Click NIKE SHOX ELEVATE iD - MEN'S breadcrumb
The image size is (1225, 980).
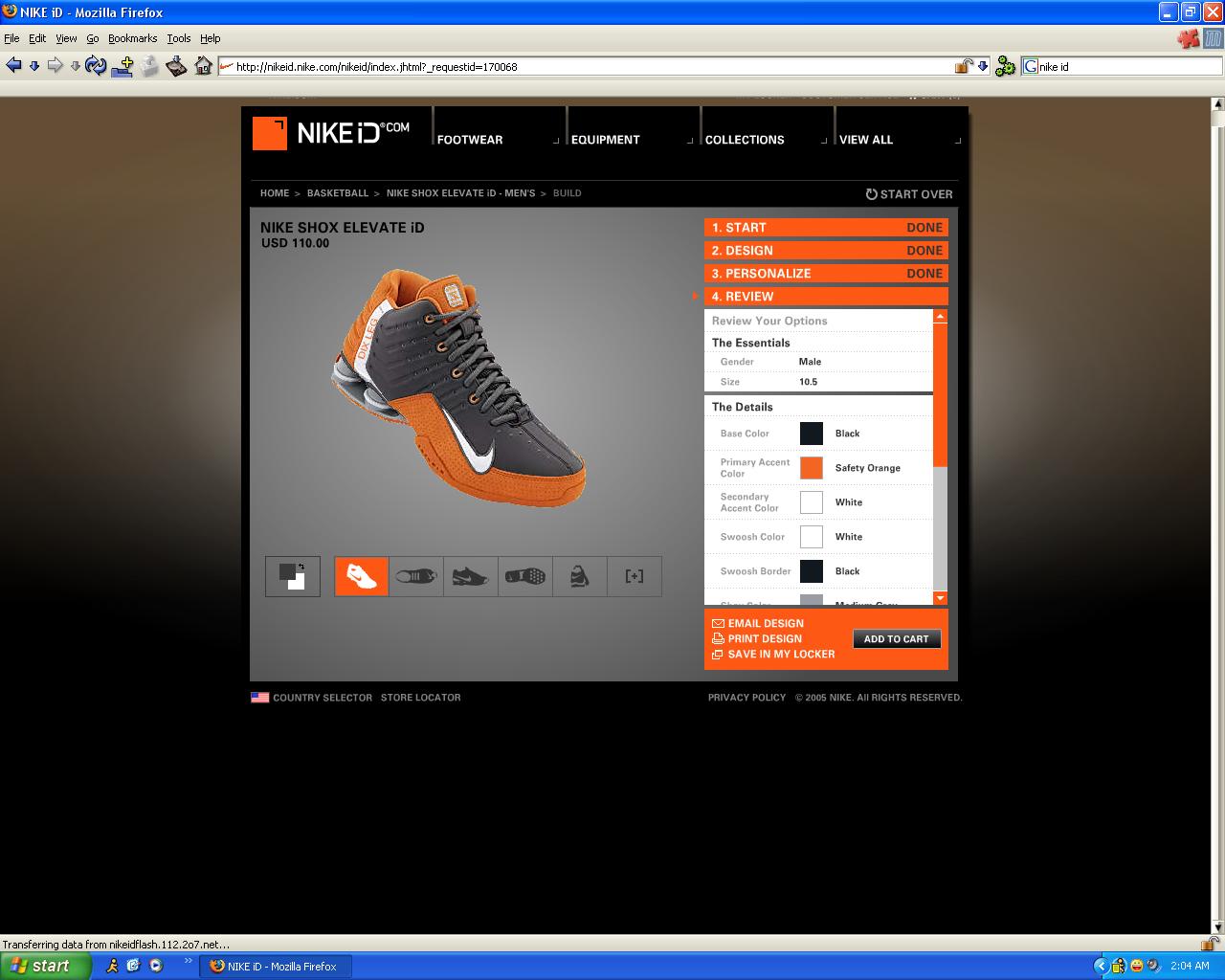(461, 193)
